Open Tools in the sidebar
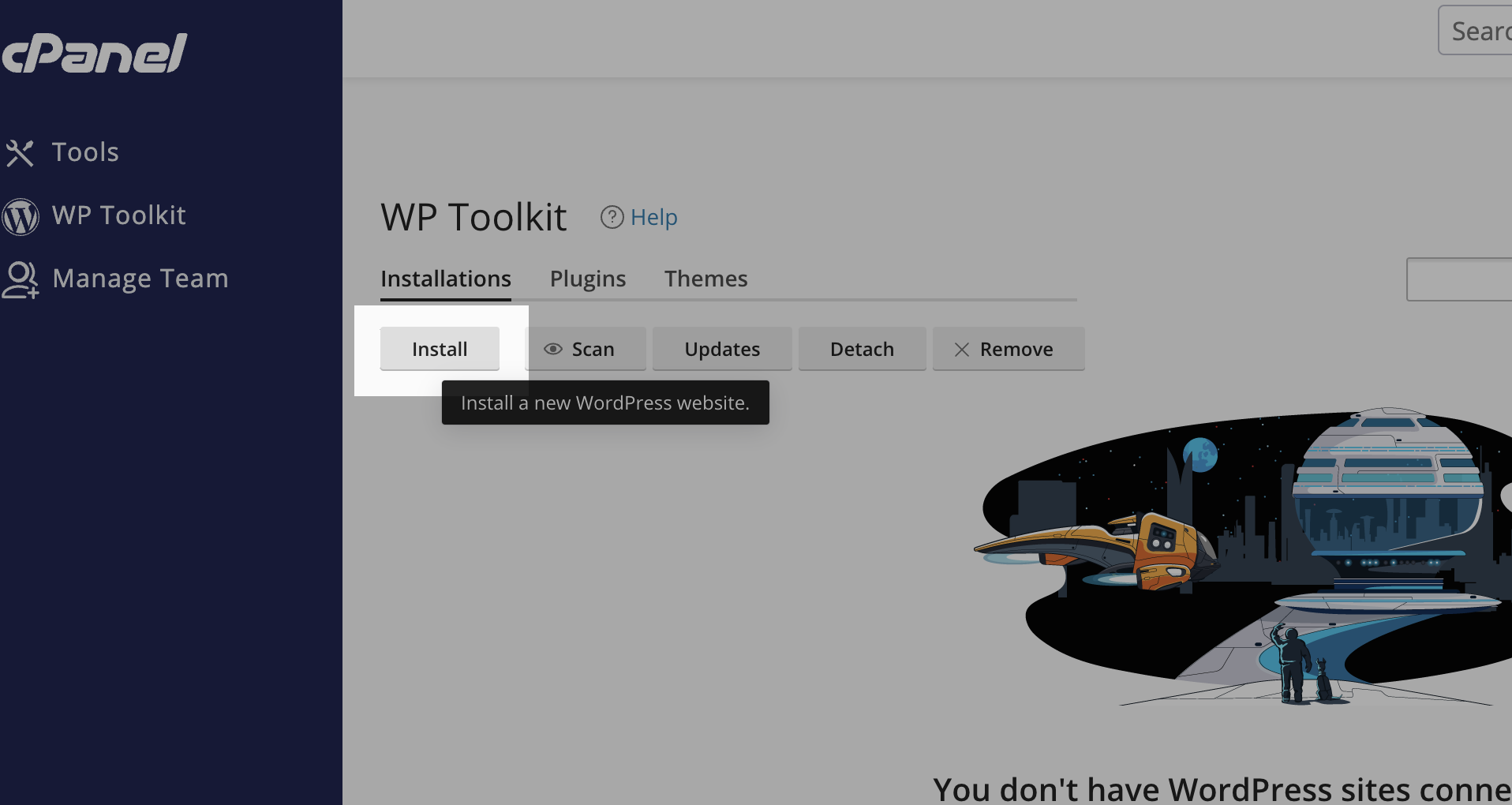Viewport: 1512px width, 805px height. 85,152
